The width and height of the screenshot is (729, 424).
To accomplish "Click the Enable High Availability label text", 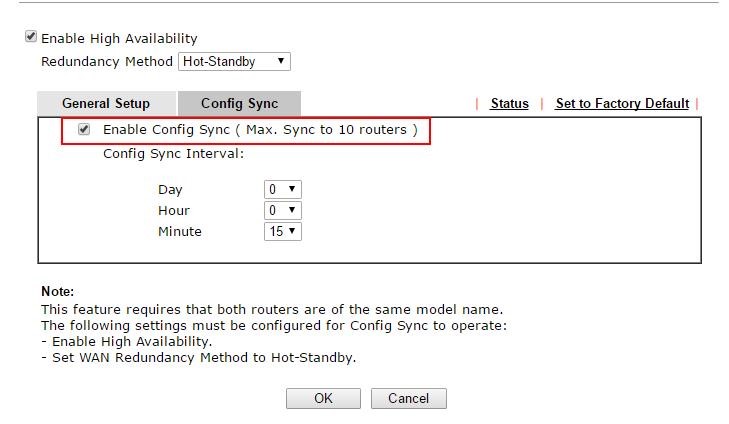I will pos(119,38).
